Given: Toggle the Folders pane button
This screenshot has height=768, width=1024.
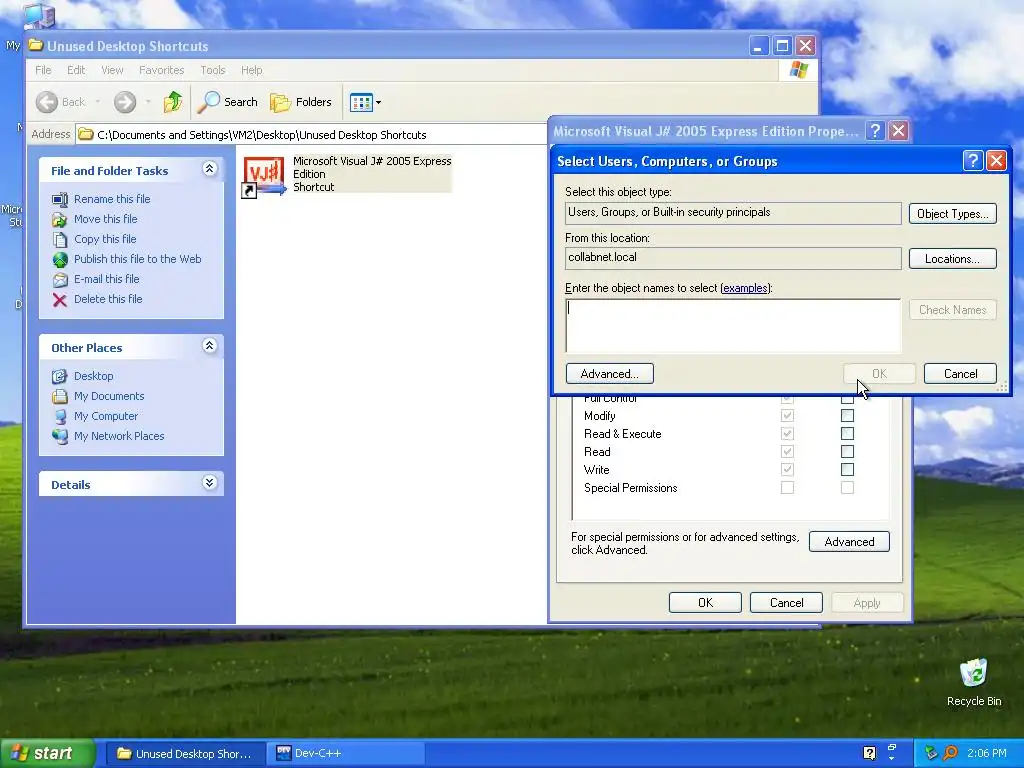Looking at the screenshot, I should (301, 102).
